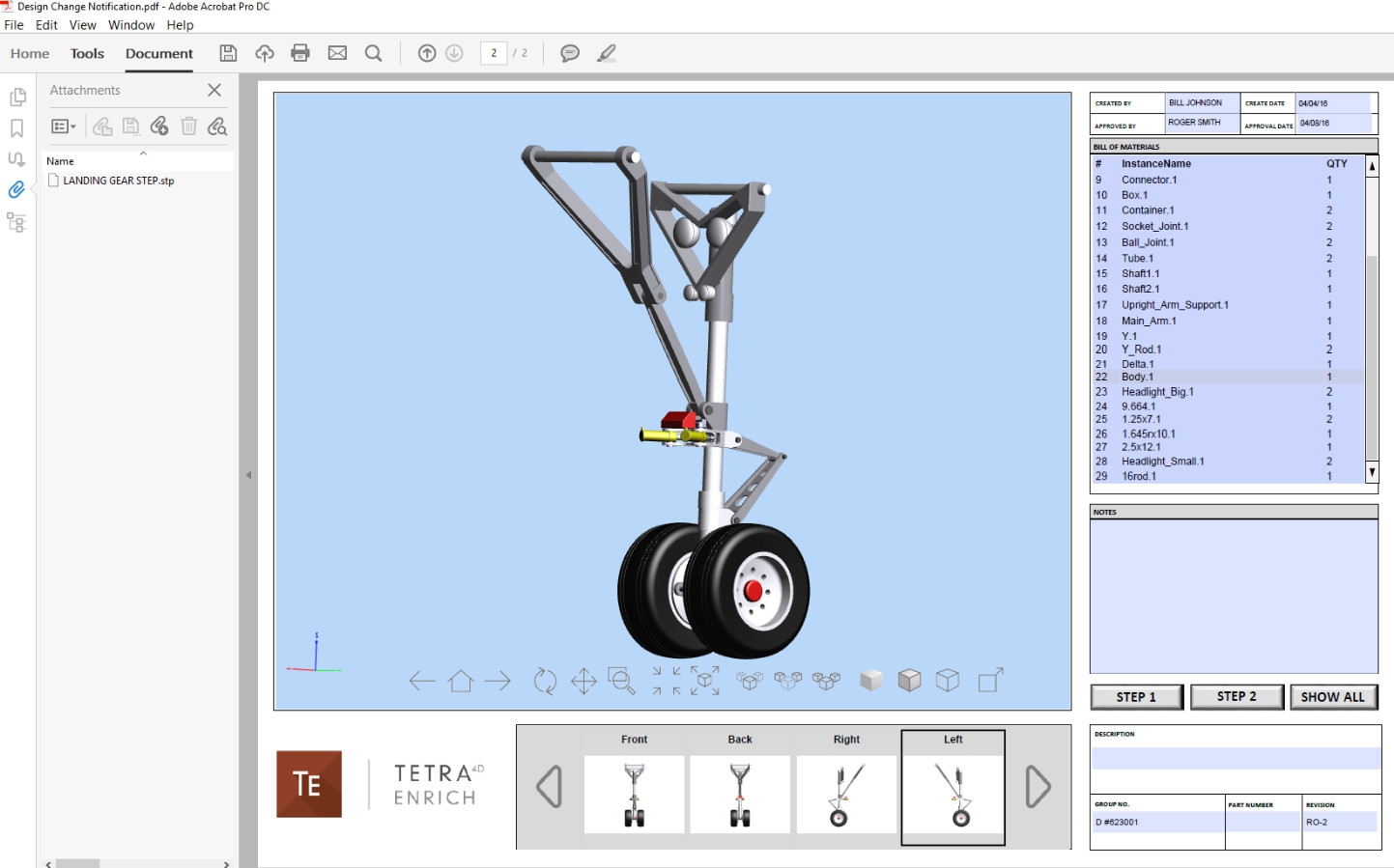Click the STEP 2 button
The height and width of the screenshot is (868, 1394).
pos(1237,697)
